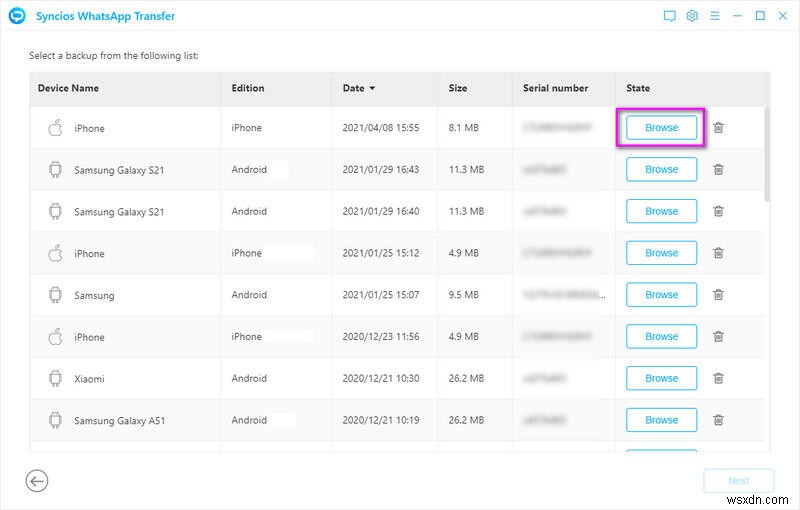This screenshot has width=800, height=510.
Task: Delete the Samsung 2021/01/25 15:07 backup
Action: click(718, 295)
